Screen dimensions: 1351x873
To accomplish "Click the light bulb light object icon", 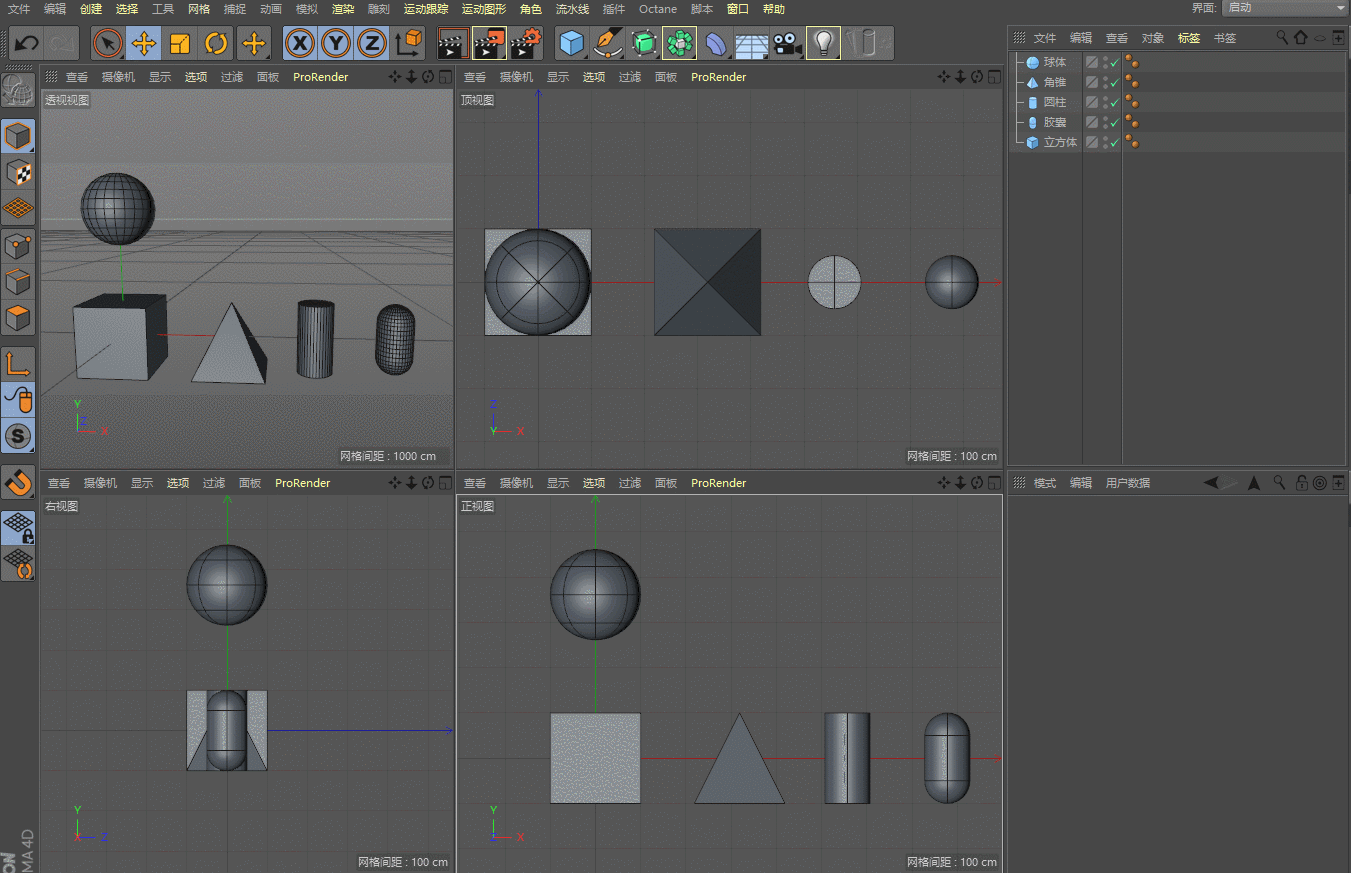I will click(x=823, y=43).
